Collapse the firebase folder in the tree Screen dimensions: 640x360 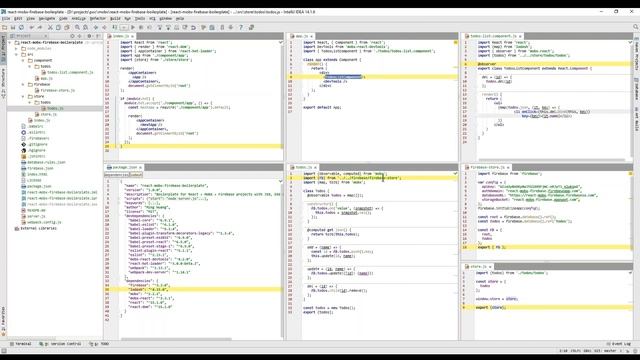pos(23,84)
